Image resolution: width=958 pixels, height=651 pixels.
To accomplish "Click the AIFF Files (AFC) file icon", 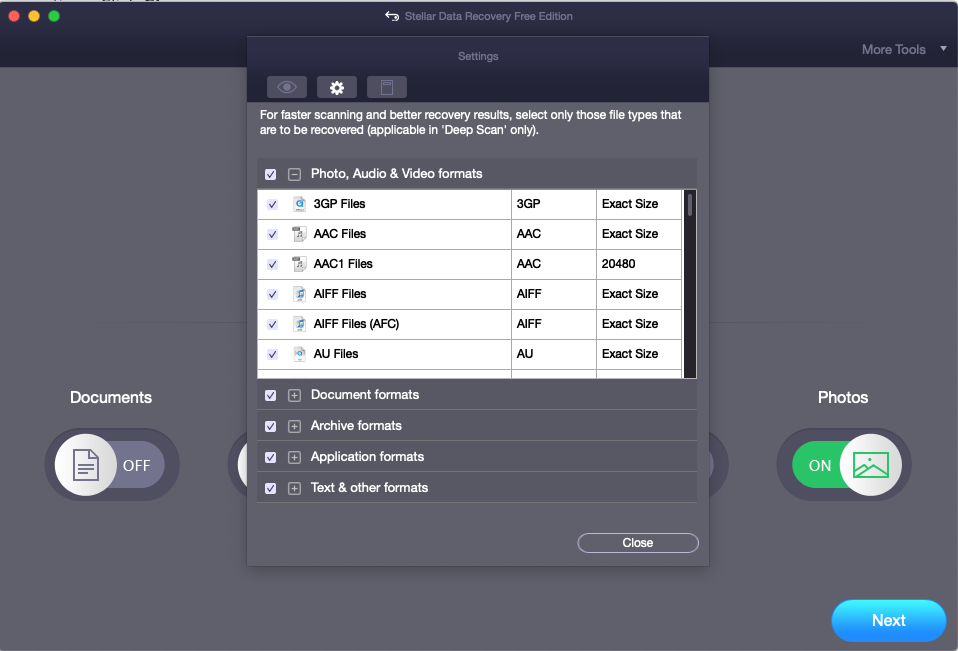I will click(299, 324).
